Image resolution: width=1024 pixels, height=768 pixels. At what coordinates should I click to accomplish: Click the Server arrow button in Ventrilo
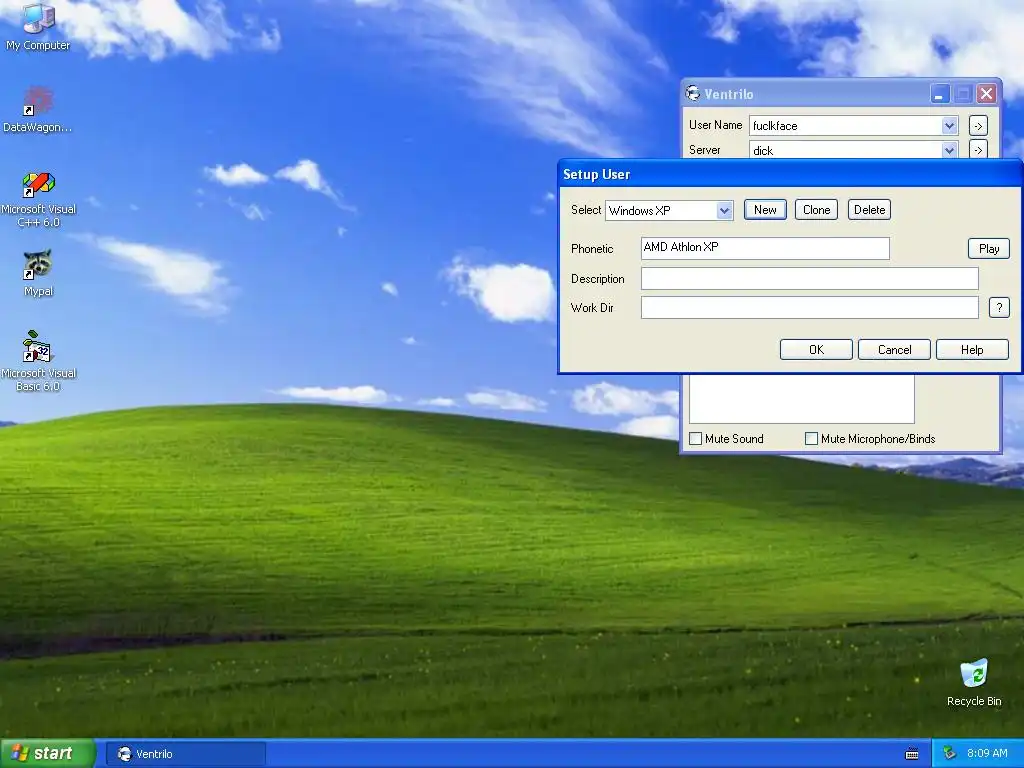click(978, 150)
